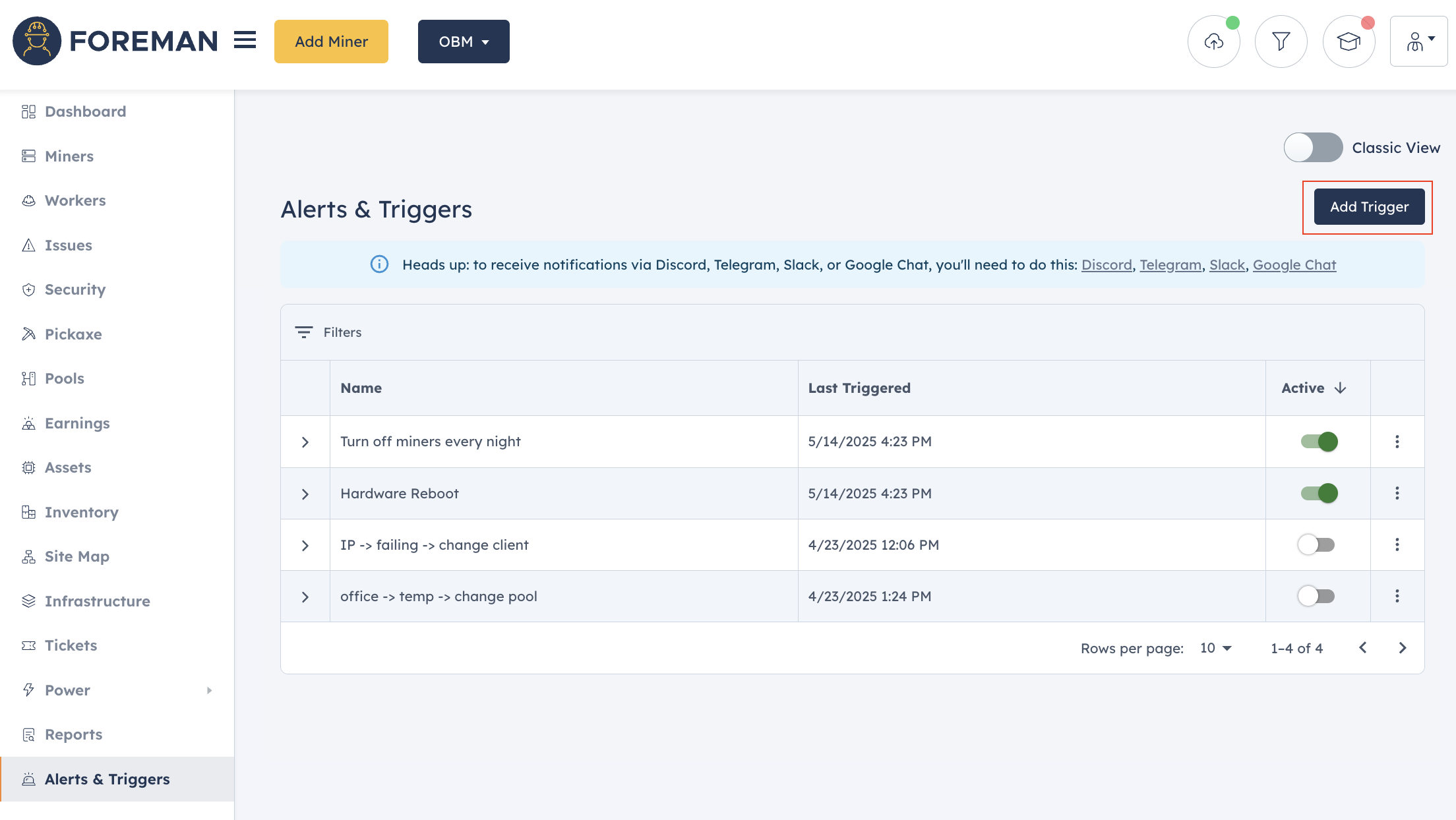Open the OBM dropdown
The width and height of the screenshot is (1456, 820).
[464, 42]
